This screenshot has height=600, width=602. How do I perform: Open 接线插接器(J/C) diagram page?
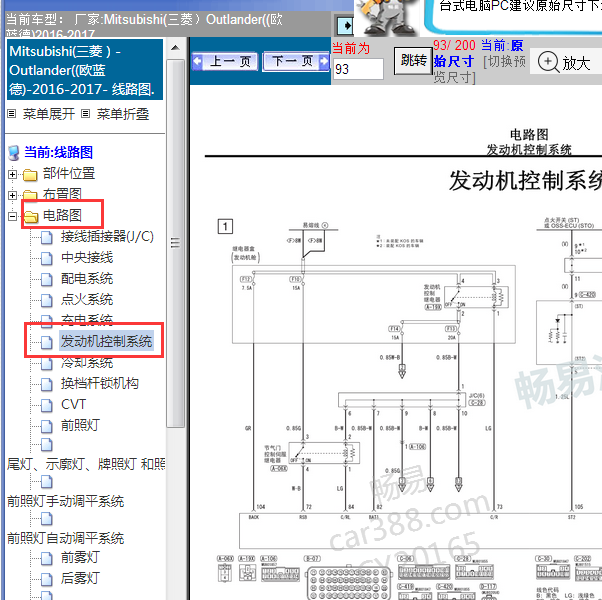pyautogui.click(x=107, y=236)
